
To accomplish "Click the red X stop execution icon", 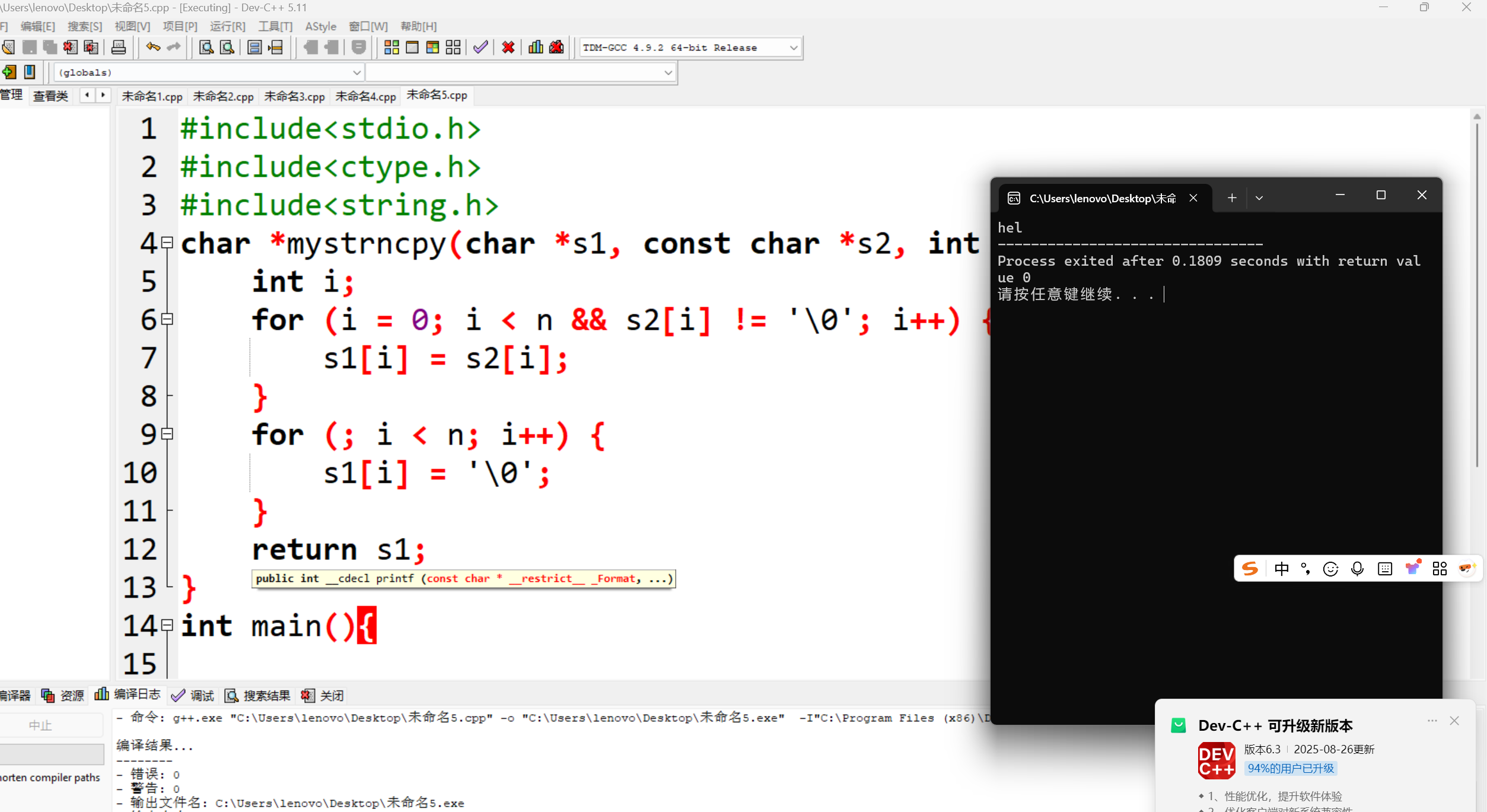I will 508,47.
